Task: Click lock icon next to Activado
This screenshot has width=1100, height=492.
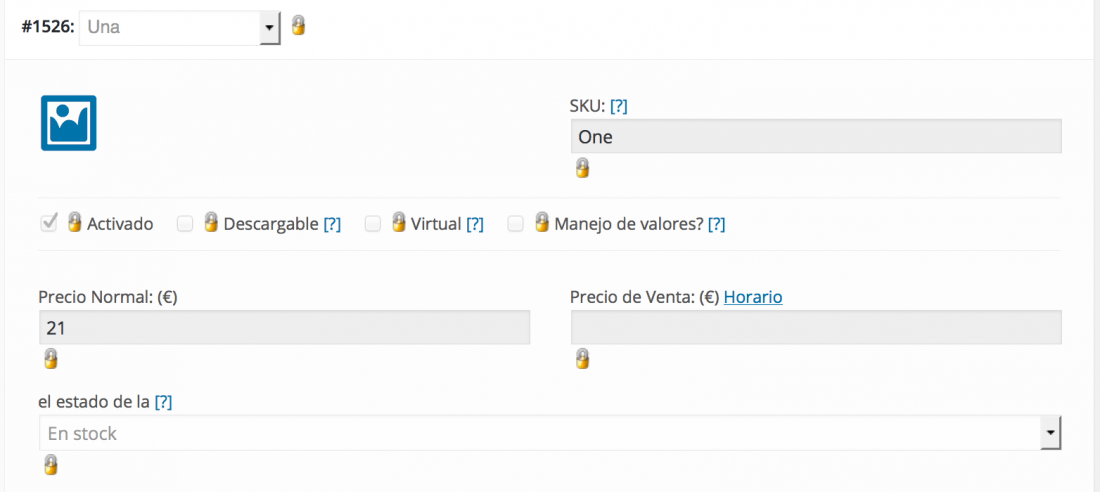Action: tap(74, 222)
